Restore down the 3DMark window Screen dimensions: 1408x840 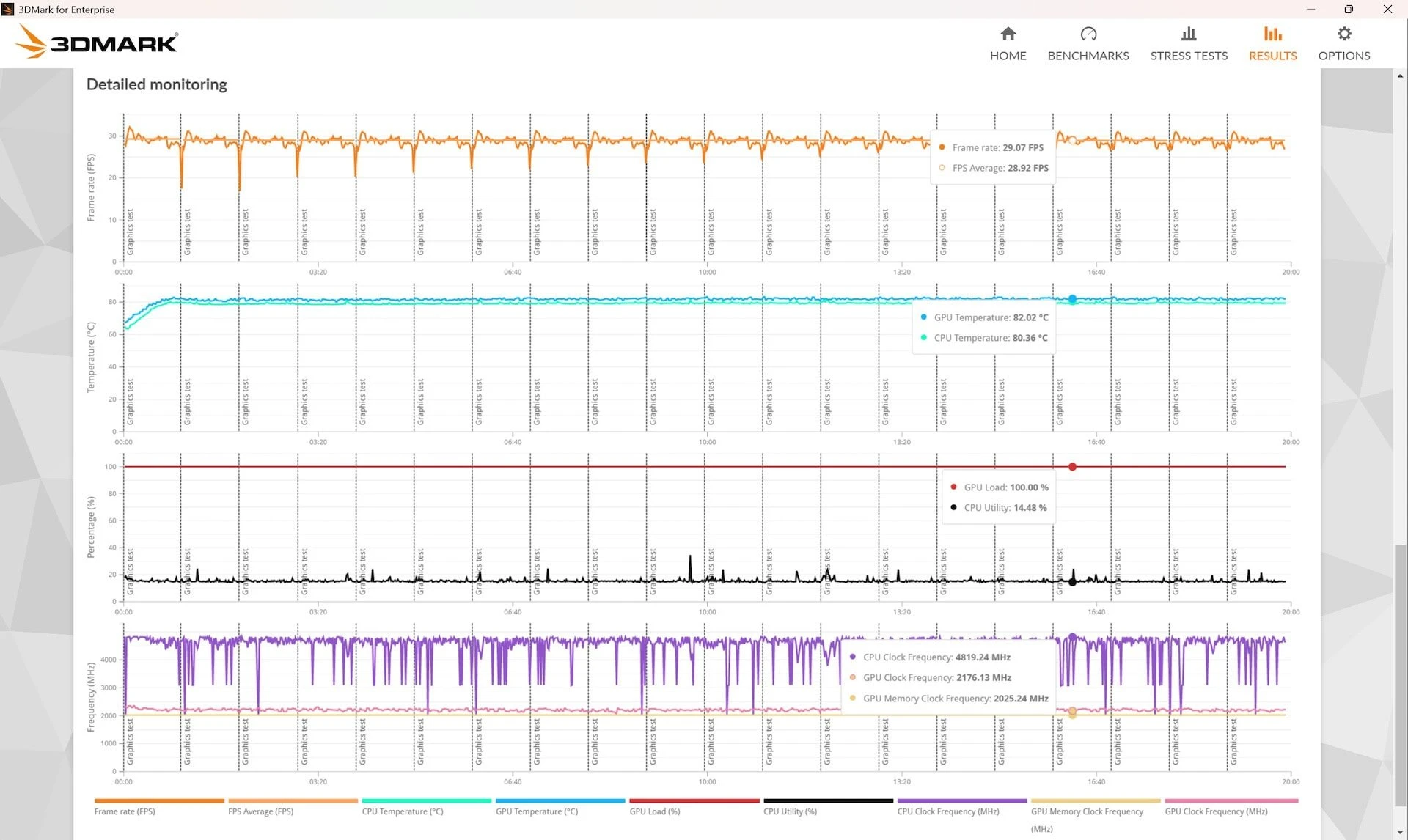tap(1349, 10)
